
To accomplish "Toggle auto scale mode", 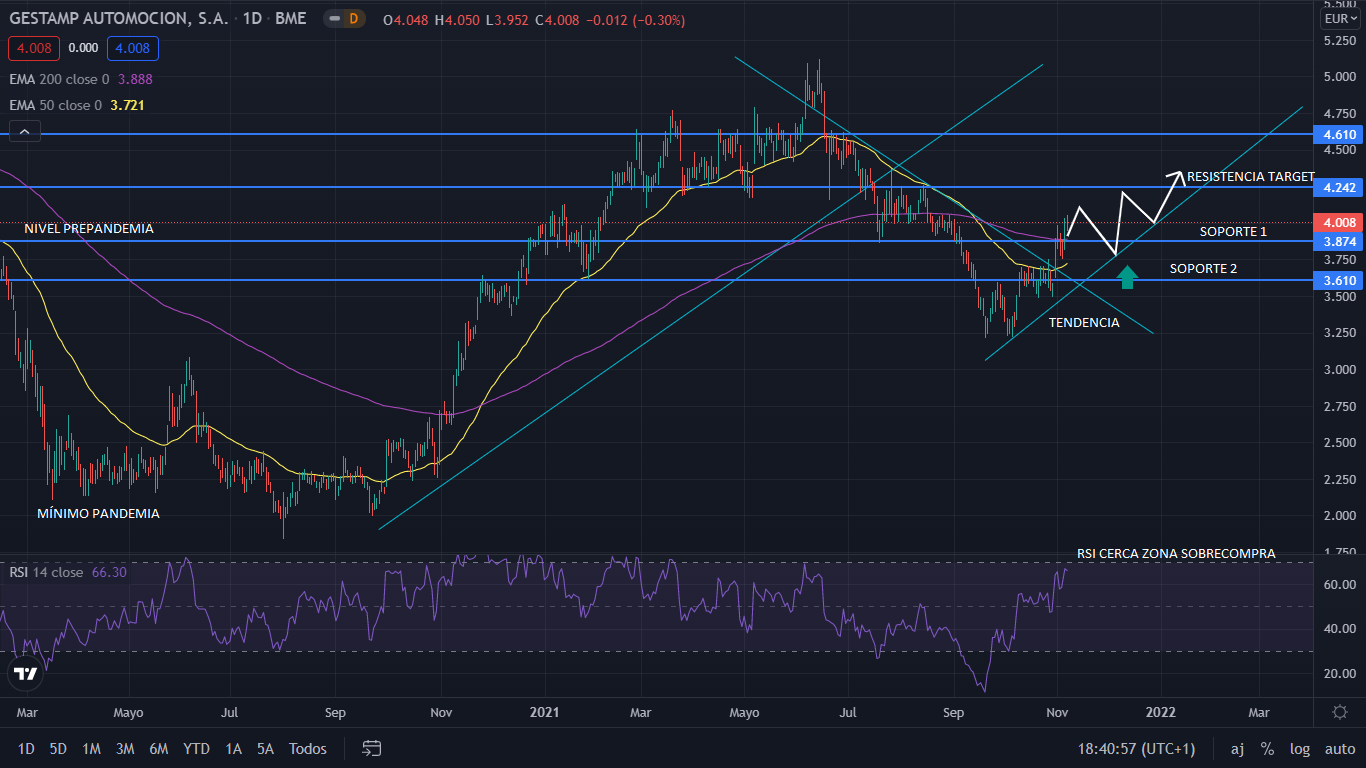I will (x=1339, y=748).
